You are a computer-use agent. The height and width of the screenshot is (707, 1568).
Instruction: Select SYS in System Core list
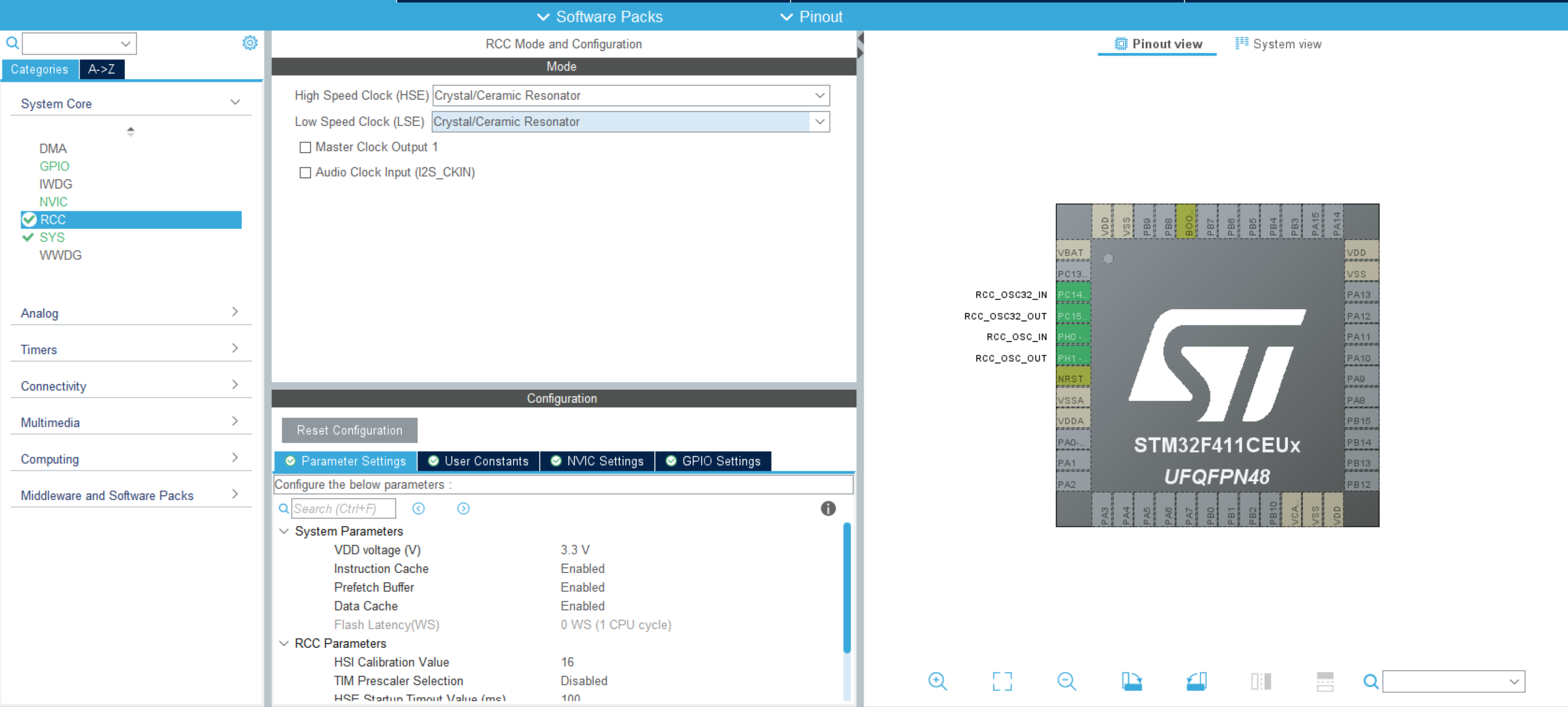52,238
